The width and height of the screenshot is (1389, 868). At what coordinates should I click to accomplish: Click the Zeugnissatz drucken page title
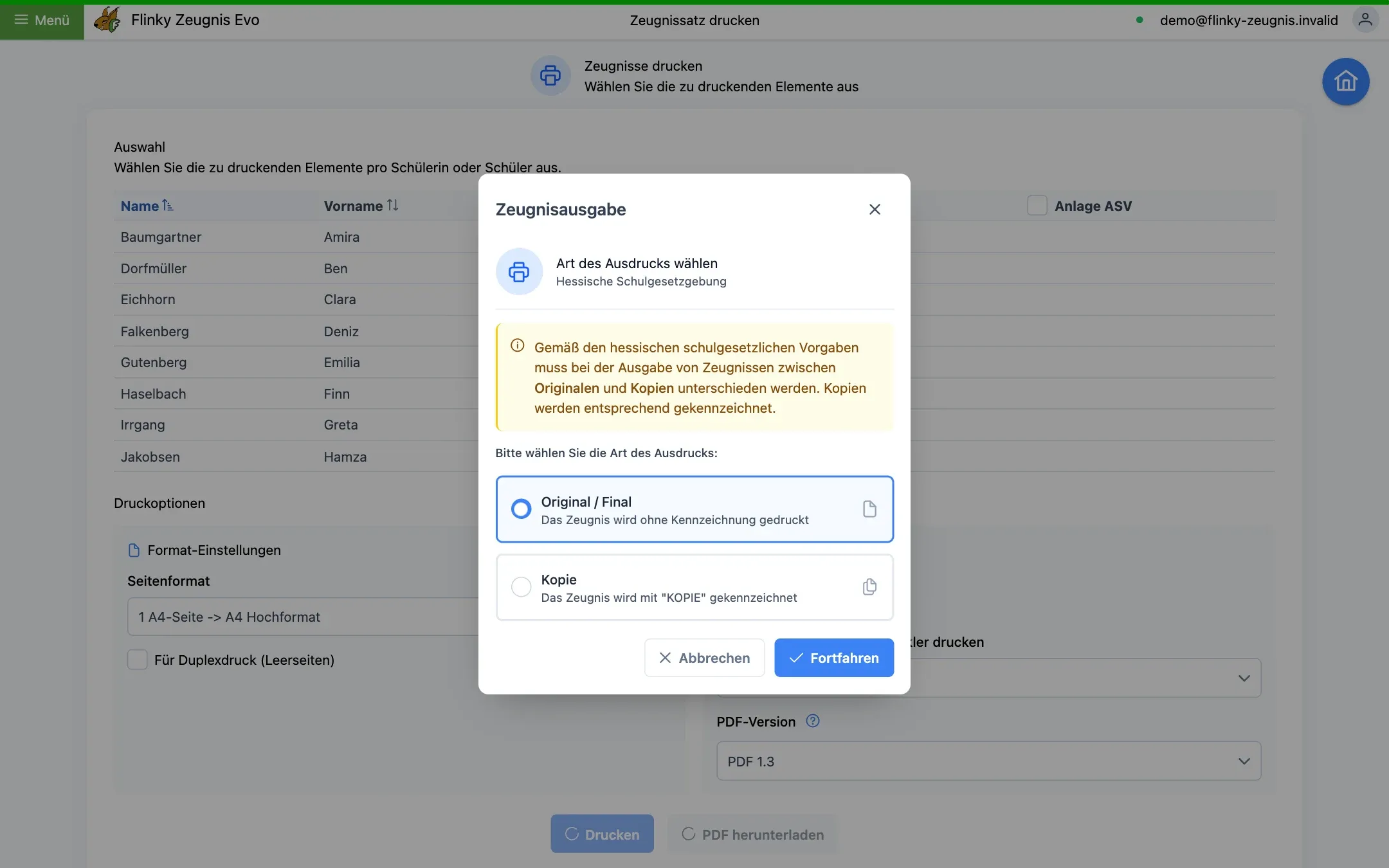[694, 20]
